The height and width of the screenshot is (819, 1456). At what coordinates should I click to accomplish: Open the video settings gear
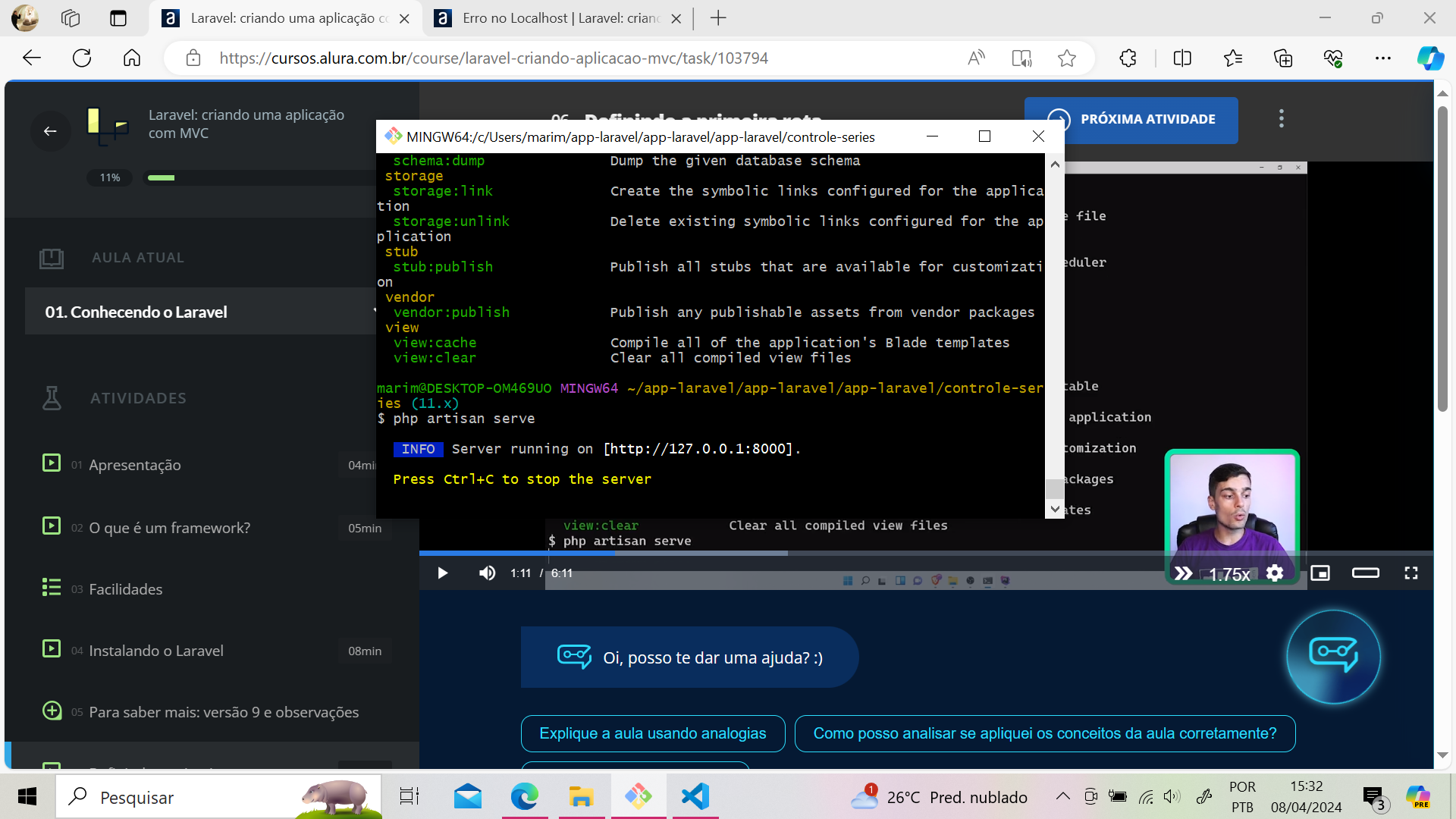tap(1276, 573)
